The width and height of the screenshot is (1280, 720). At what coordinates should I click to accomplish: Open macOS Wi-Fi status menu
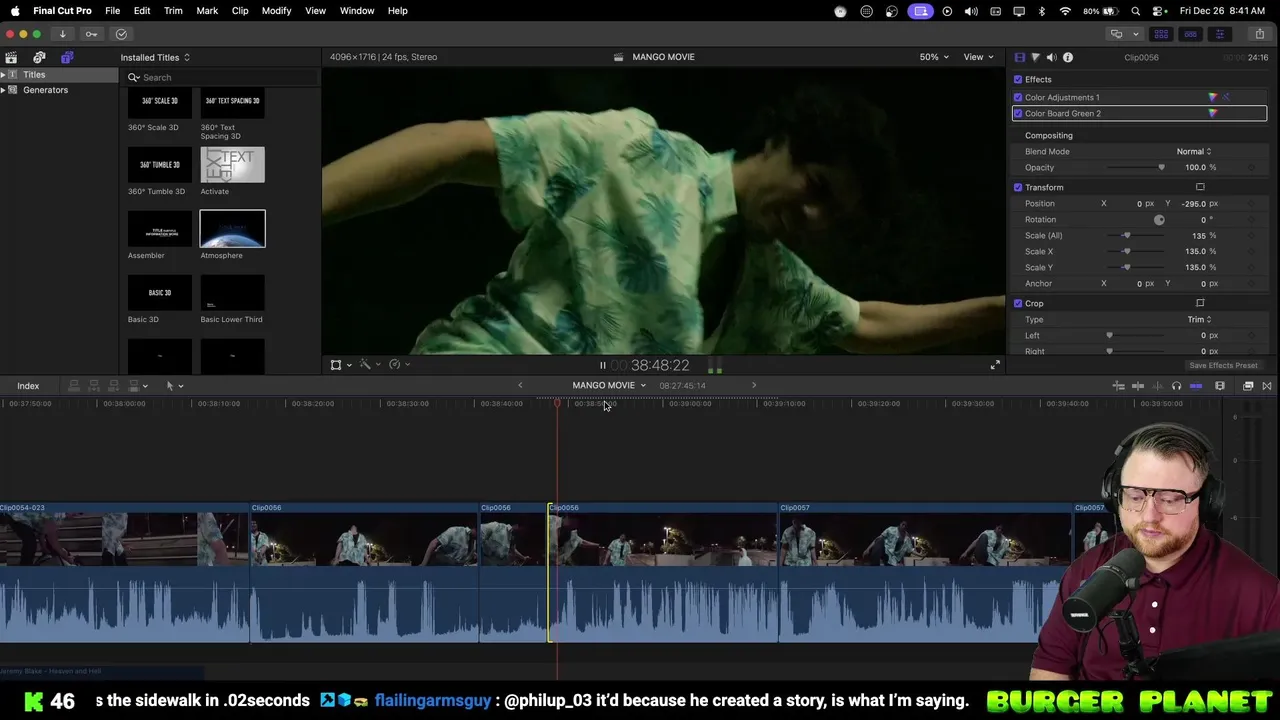[1065, 11]
